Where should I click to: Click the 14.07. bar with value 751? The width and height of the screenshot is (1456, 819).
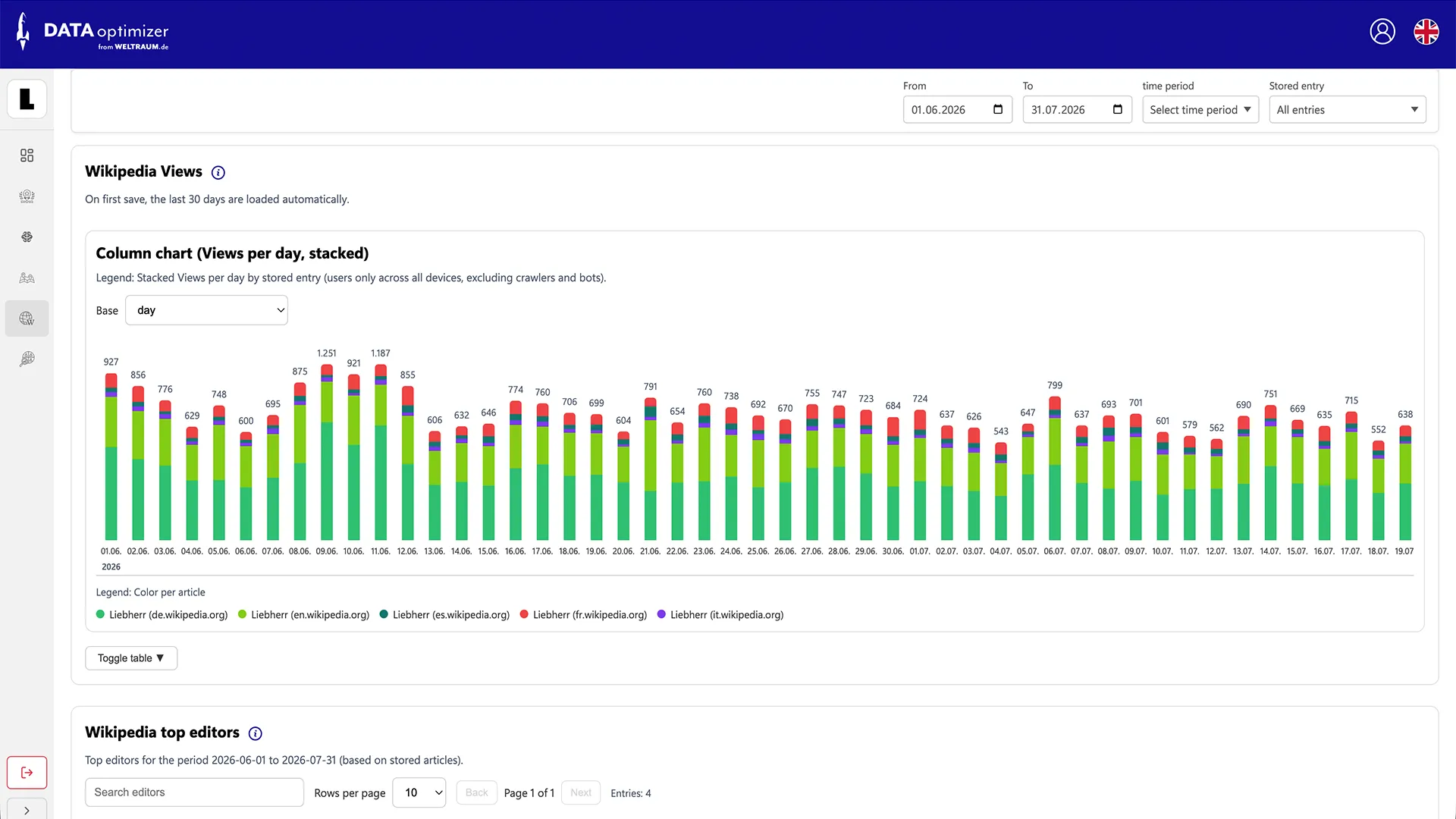pyautogui.click(x=1271, y=472)
